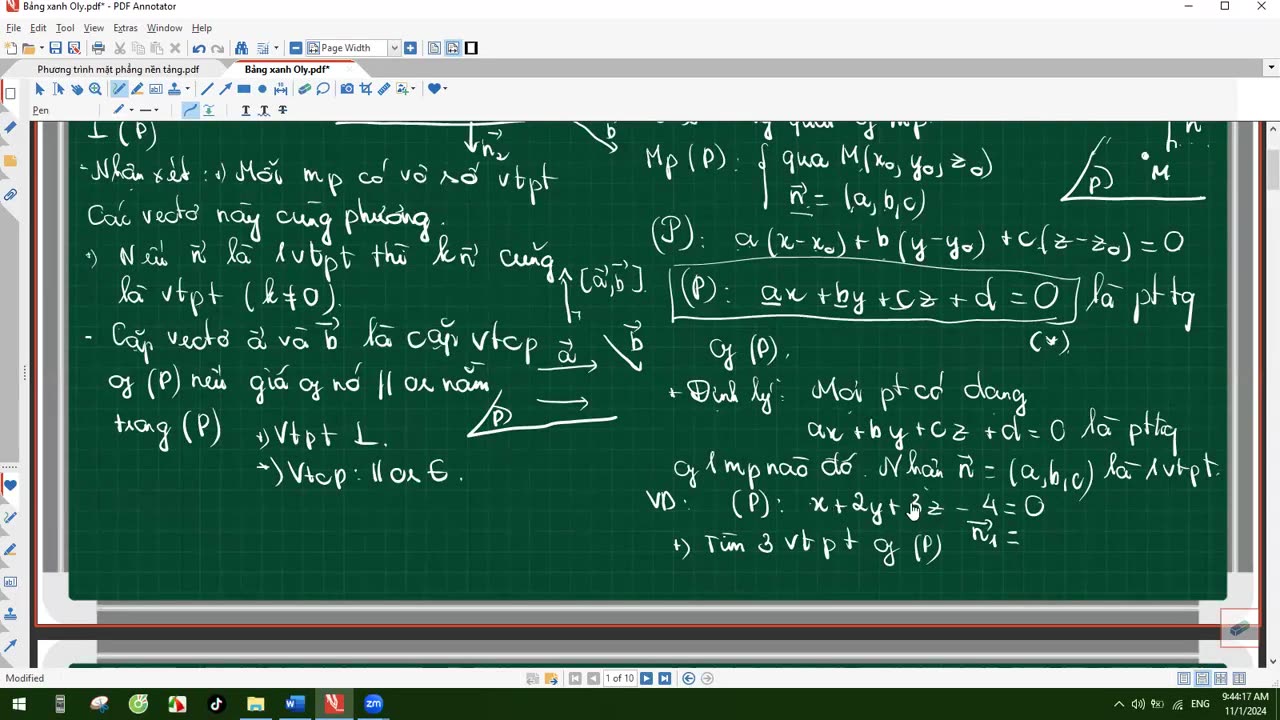
Task: Expand the page navigation list dropdown
Action: coord(276,48)
